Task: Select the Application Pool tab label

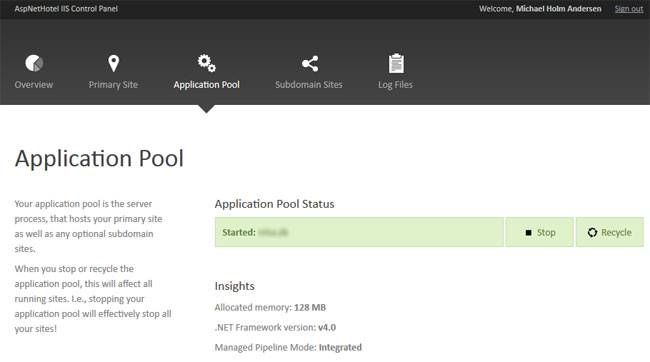Action: click(x=206, y=85)
